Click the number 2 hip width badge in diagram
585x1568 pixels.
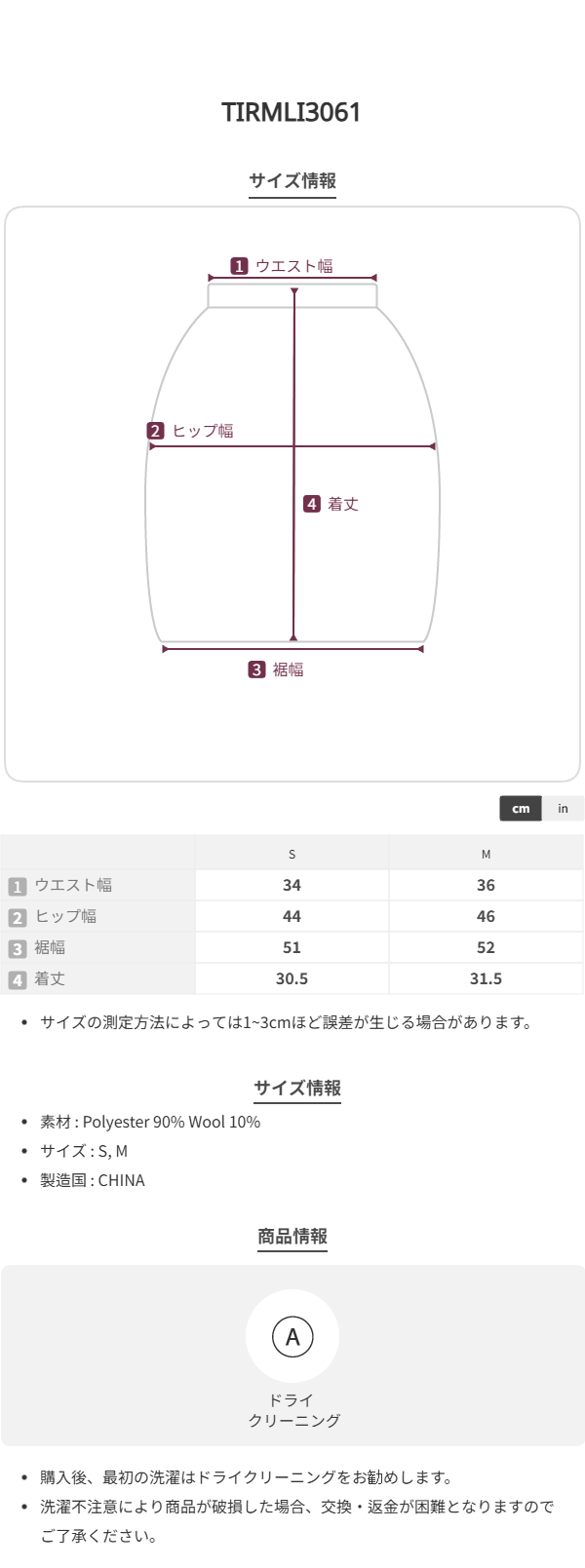tap(156, 431)
